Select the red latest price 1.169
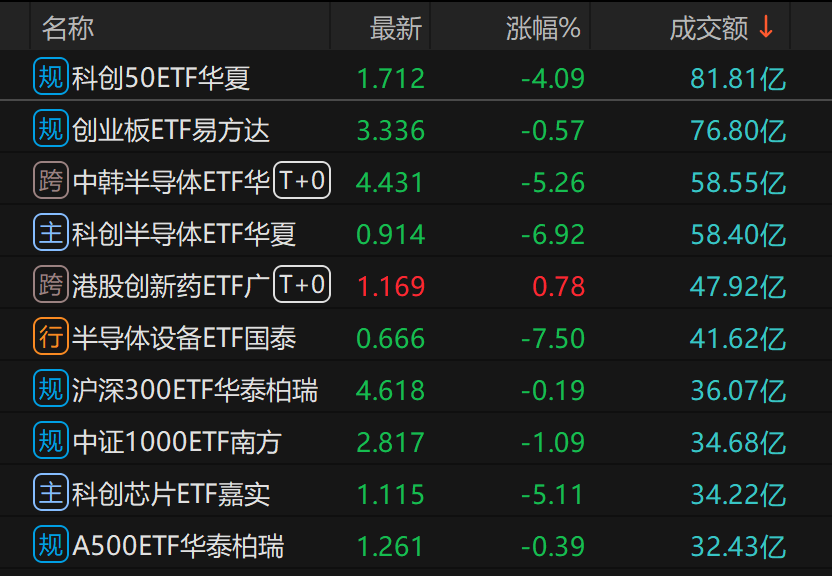 pyautogui.click(x=391, y=286)
